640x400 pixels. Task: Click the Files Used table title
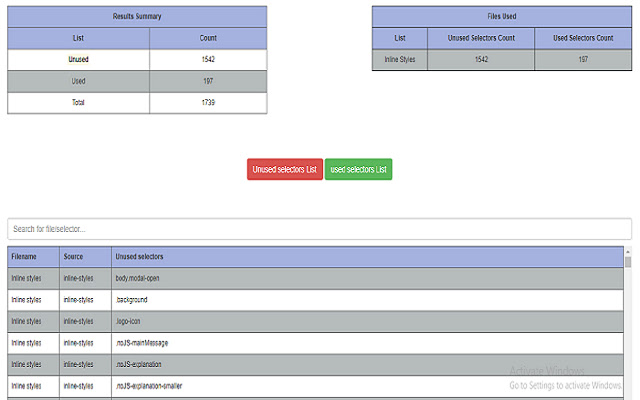click(x=502, y=16)
